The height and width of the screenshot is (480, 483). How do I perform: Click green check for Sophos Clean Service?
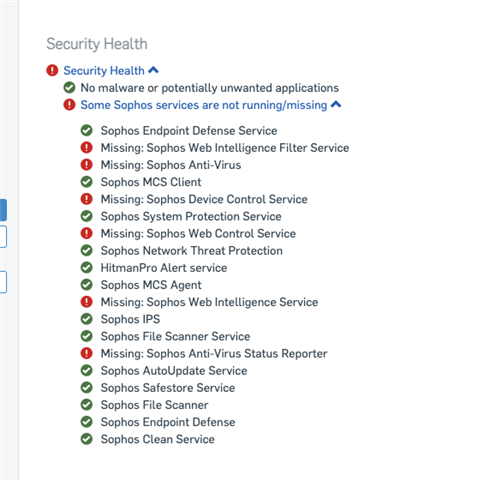[87, 439]
